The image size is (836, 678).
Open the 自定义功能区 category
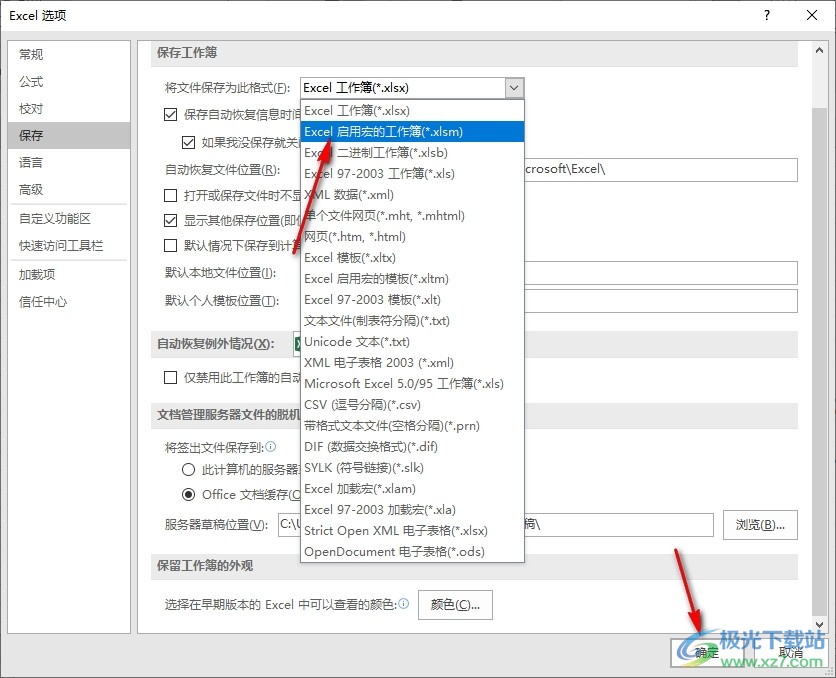point(69,219)
